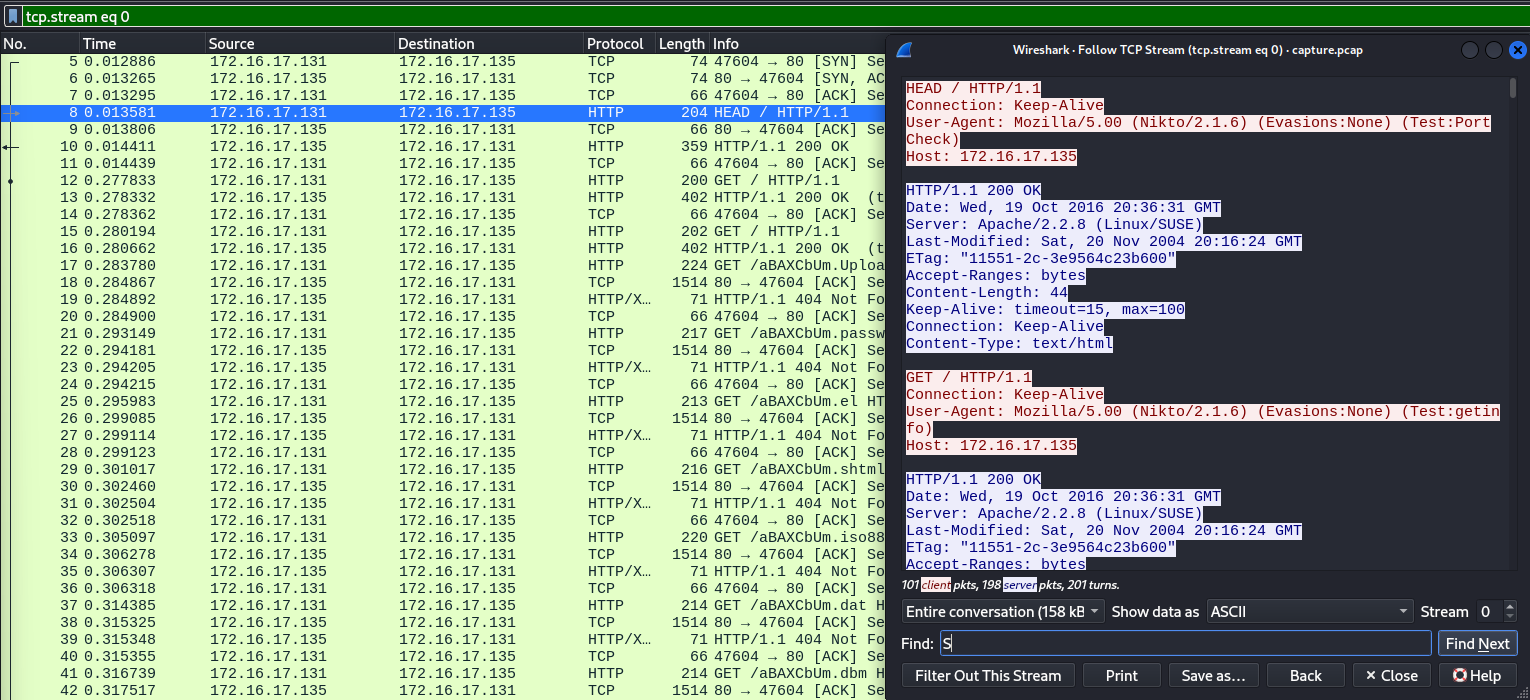
Task: Click the Filter Out This Stream button
Action: [x=987, y=675]
